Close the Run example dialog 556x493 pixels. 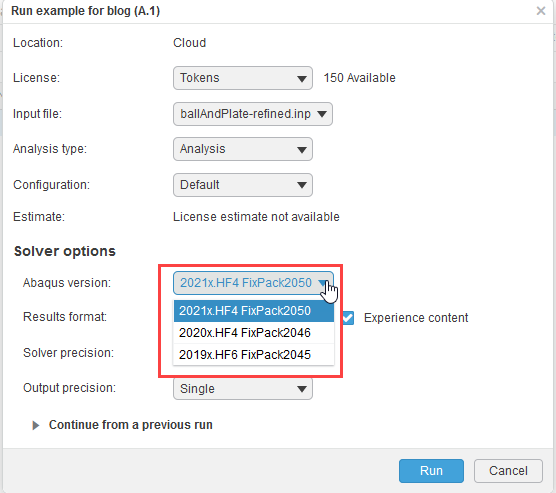pyautogui.click(x=541, y=11)
